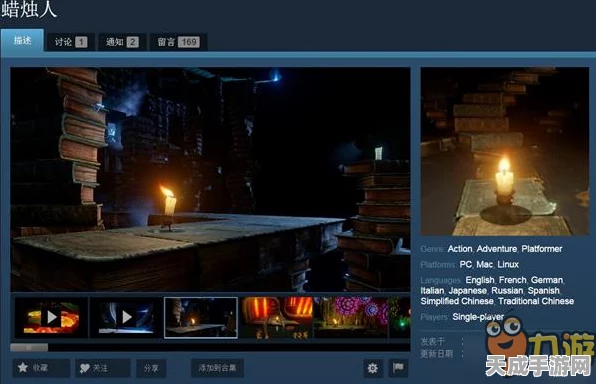Viewport: 596px width, 384px height.
Task: Click the Japanese language text
Action: [x=468, y=290]
